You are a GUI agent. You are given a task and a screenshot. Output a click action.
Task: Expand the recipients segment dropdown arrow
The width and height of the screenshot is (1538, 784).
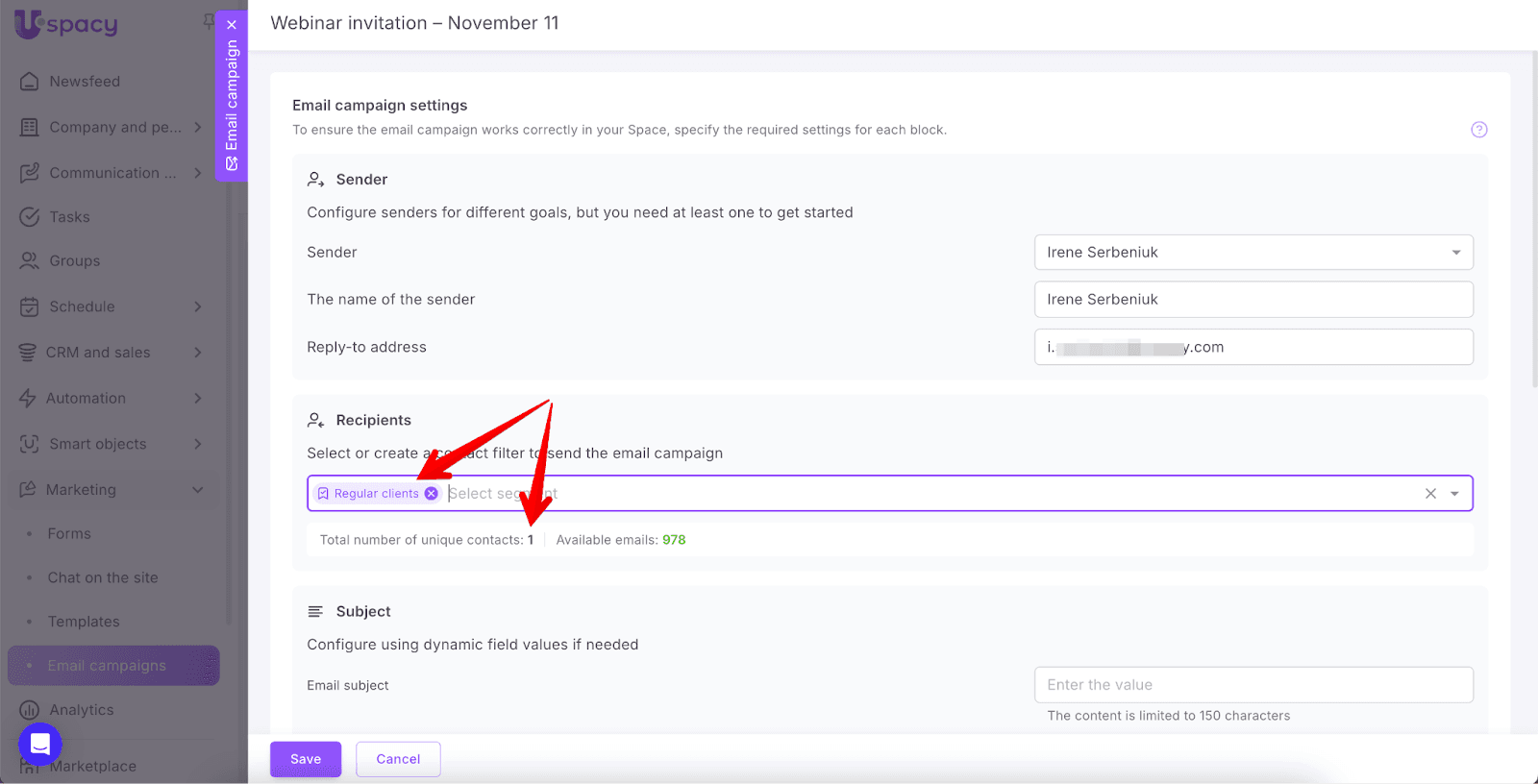tap(1455, 494)
